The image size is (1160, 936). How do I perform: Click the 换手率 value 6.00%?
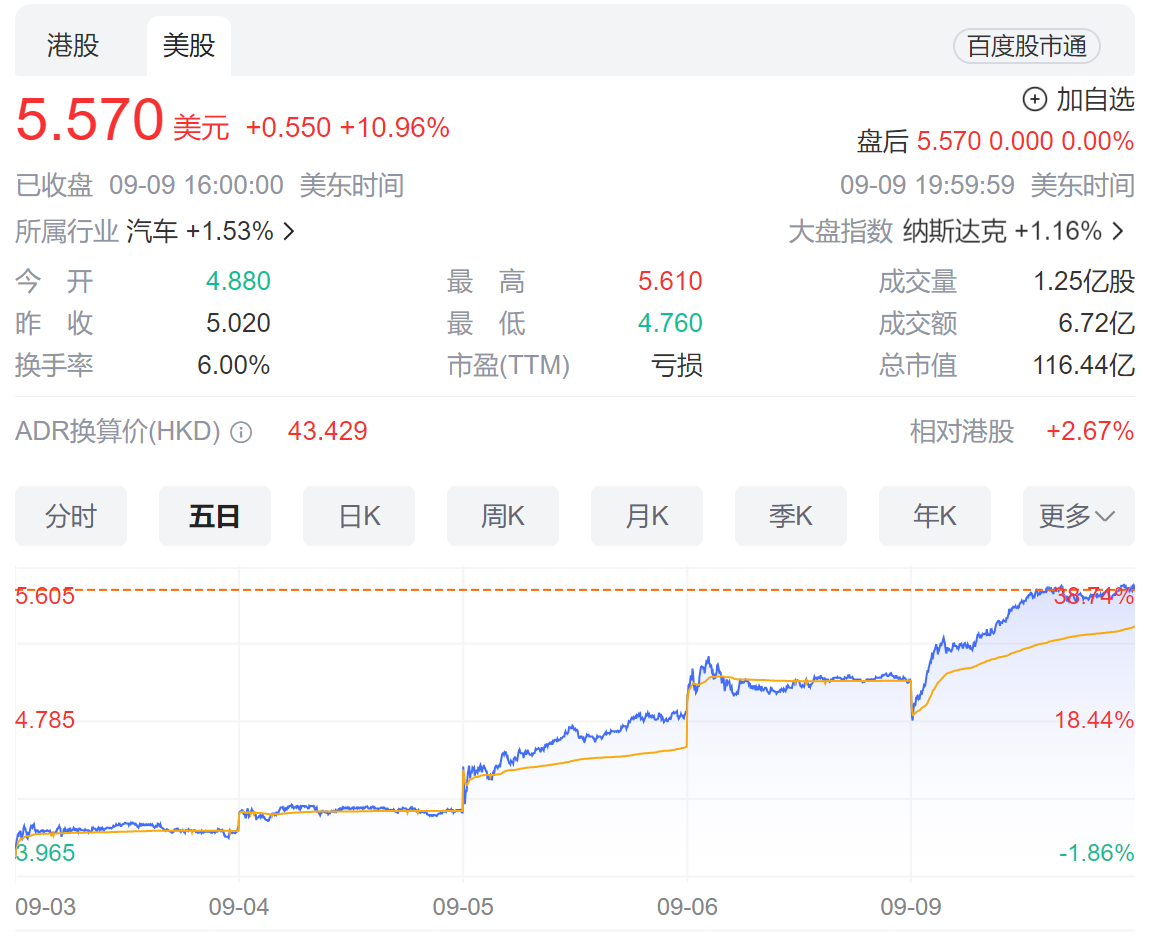point(234,366)
